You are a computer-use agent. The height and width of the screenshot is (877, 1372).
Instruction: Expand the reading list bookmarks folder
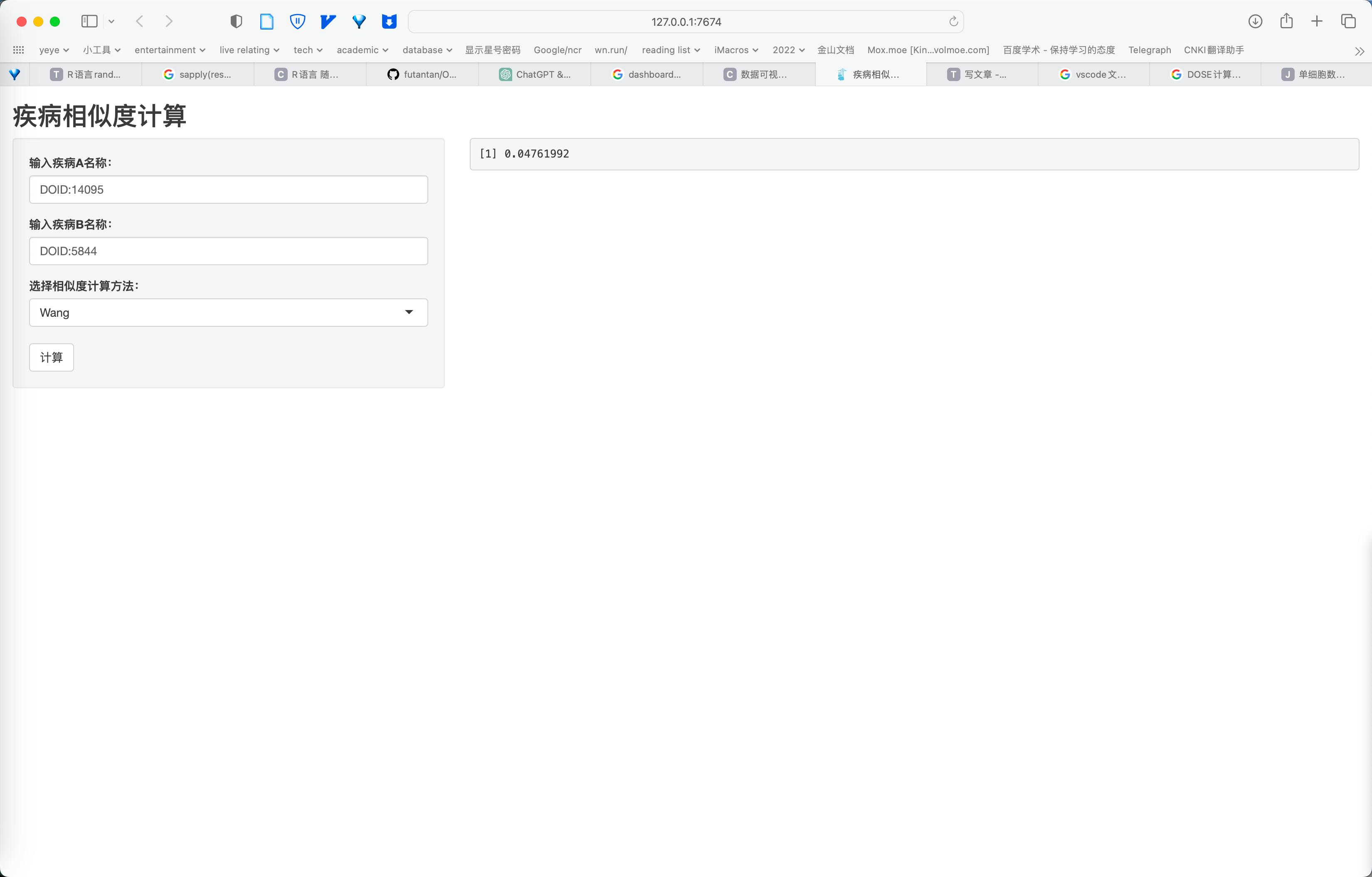(x=671, y=50)
